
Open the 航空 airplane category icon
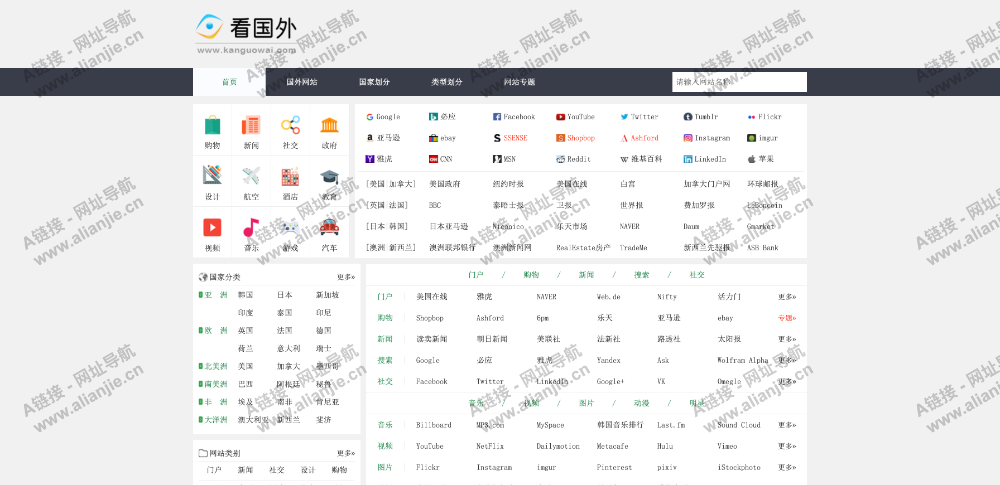pos(251,175)
